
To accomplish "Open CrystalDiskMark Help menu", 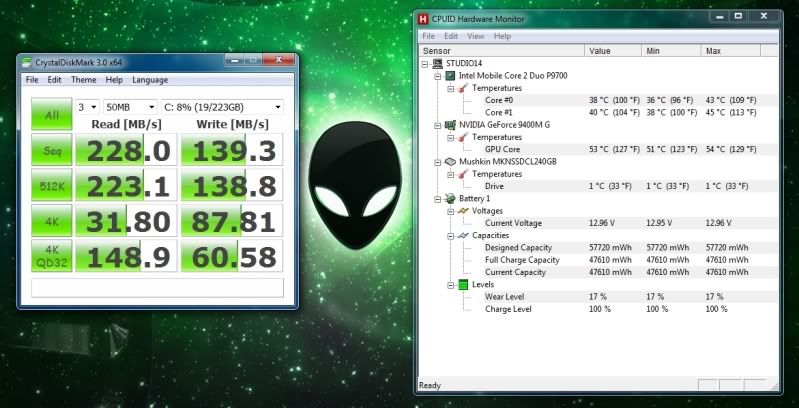I will click(114, 80).
